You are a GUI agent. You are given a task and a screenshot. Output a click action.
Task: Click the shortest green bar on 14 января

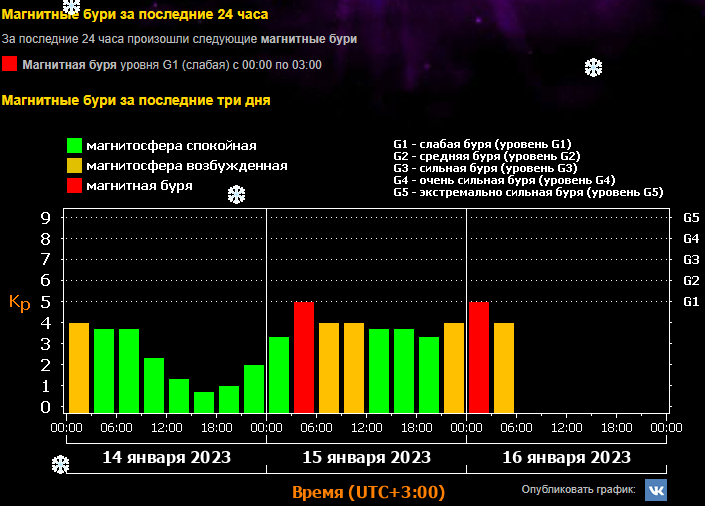(204, 403)
